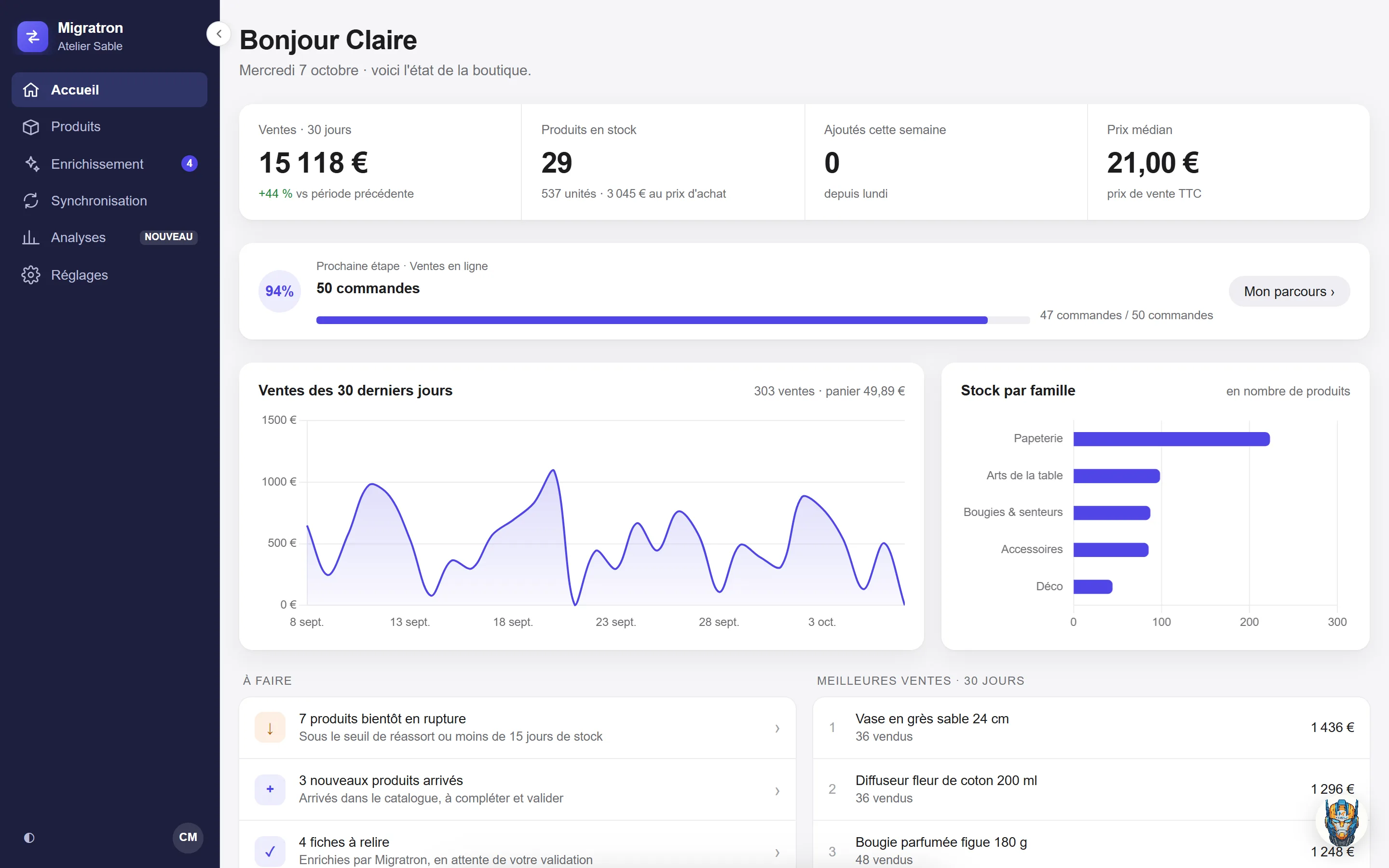Open the Réglages menu item
This screenshot has height=868, width=1389.
click(109, 275)
